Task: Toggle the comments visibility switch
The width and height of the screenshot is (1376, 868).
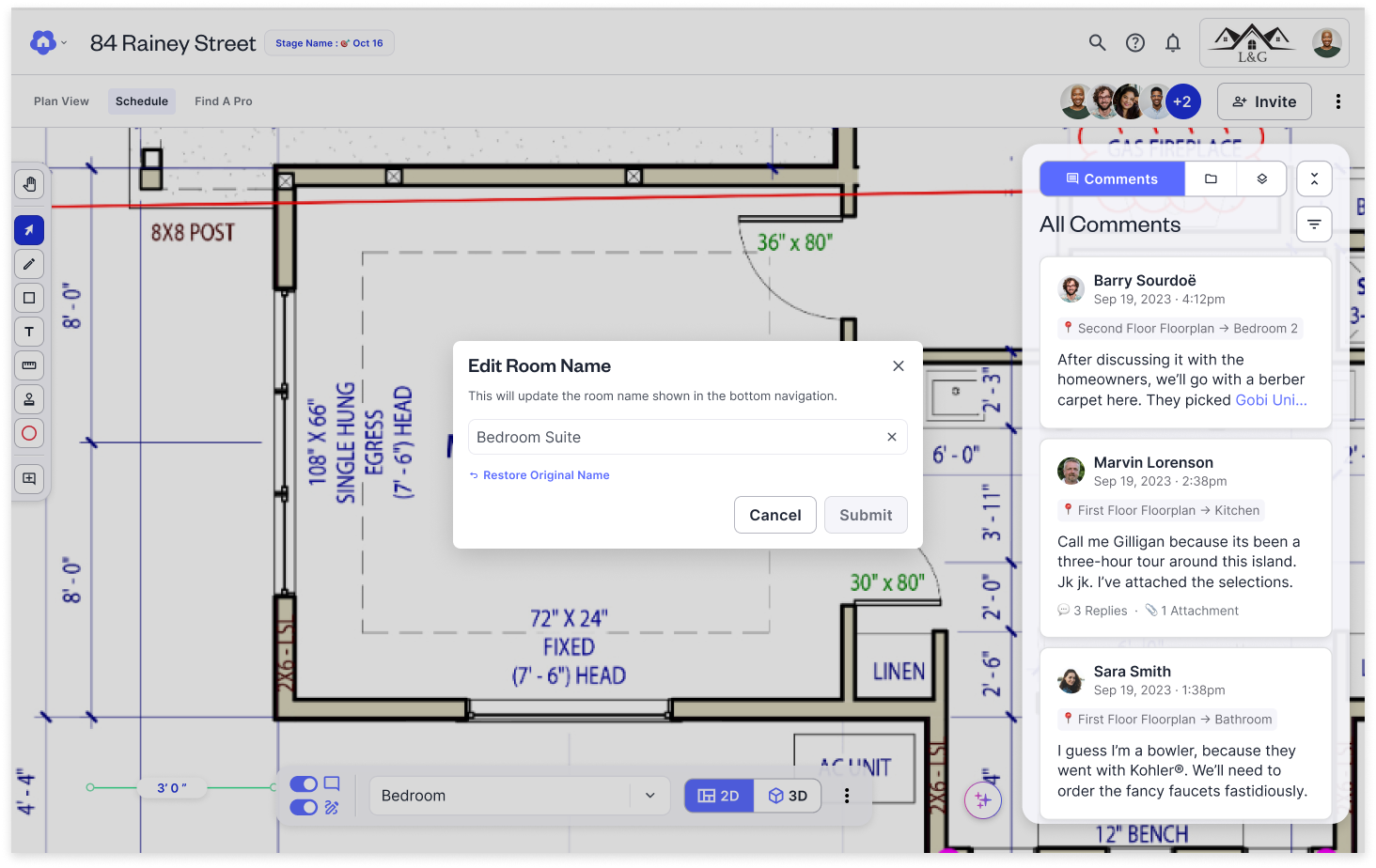Action: 304,783
